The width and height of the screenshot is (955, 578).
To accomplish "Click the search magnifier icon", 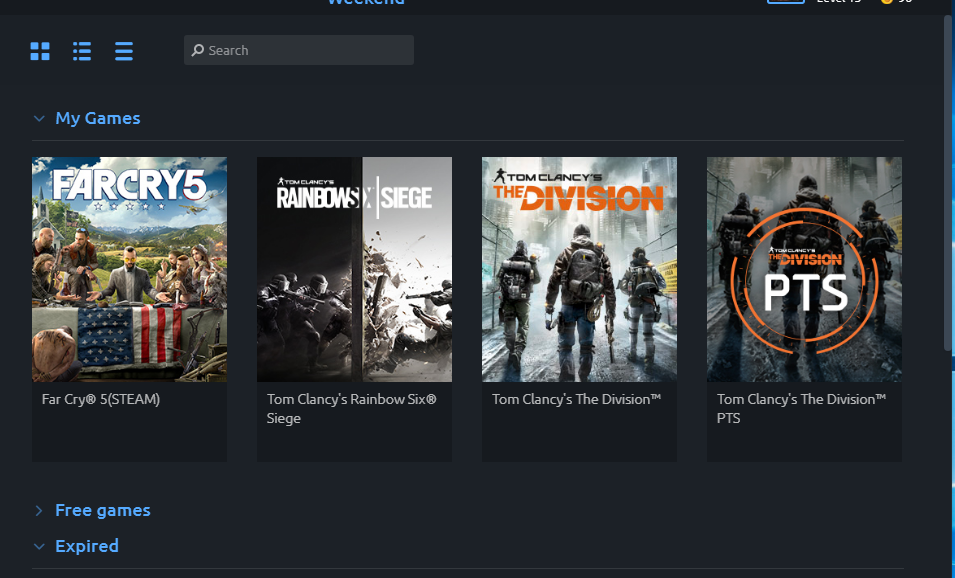I will coord(197,50).
